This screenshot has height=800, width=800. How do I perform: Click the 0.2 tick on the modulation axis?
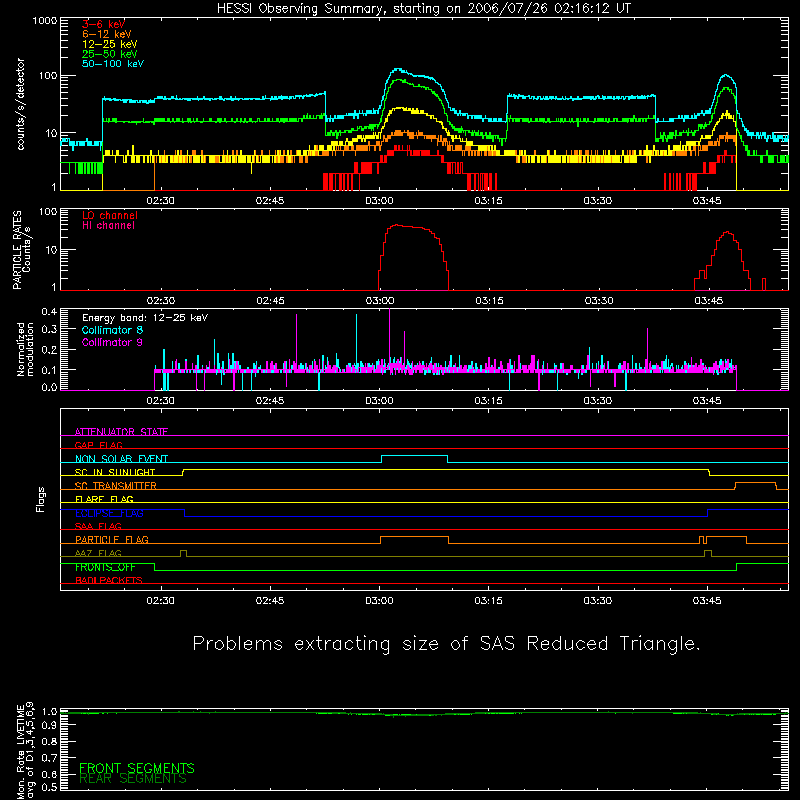[49, 350]
